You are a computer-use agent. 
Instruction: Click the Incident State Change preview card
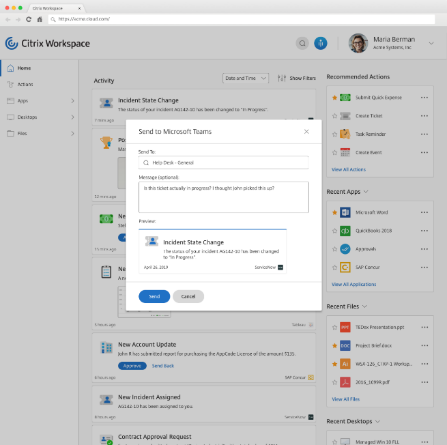point(213,252)
